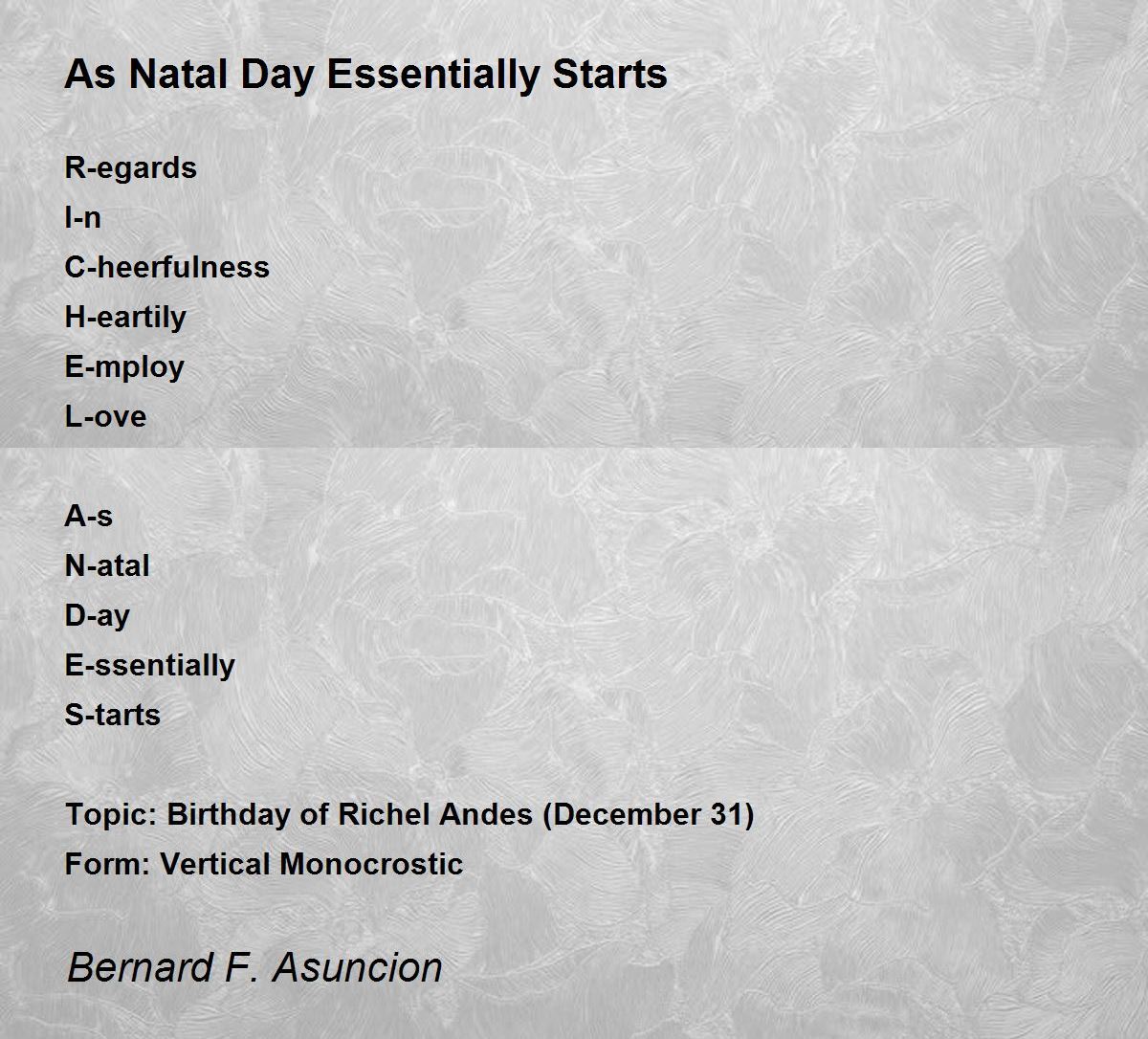Screen dimensions: 1148x1039
Task: Click the text "Vertical Monocrostic"
Action: (311, 864)
